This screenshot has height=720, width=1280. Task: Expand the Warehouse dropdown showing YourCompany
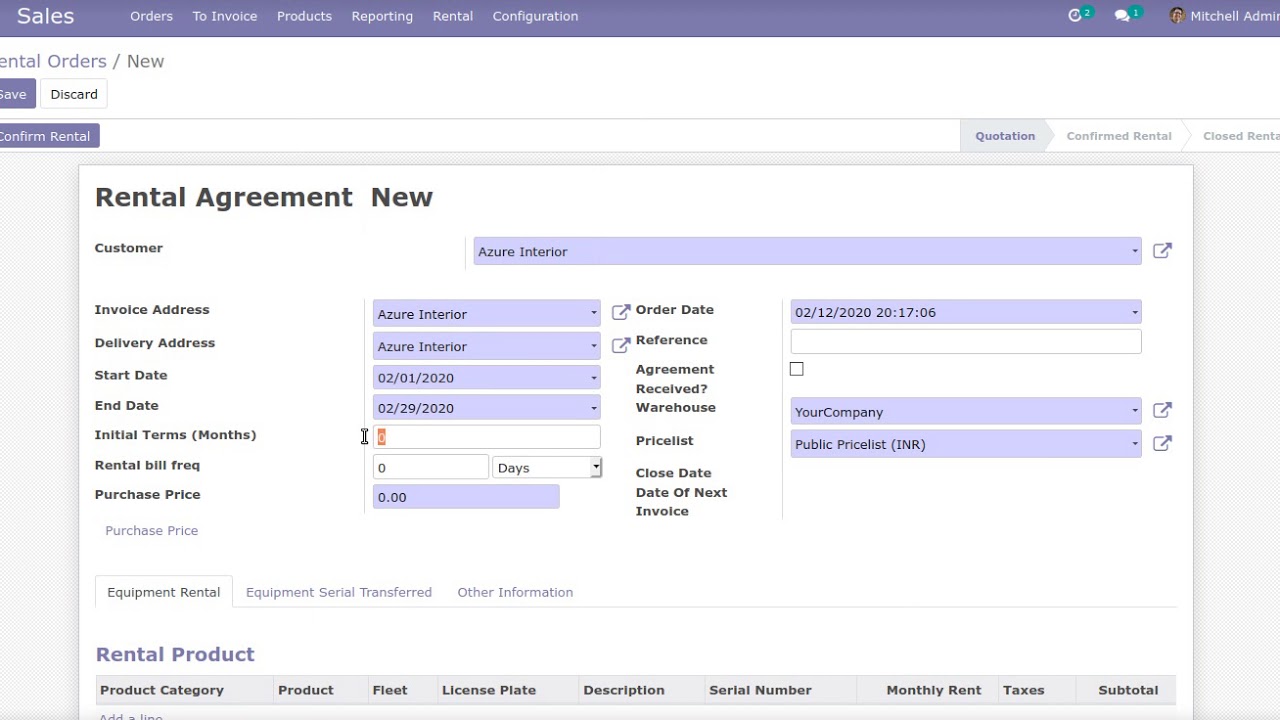click(x=1134, y=411)
